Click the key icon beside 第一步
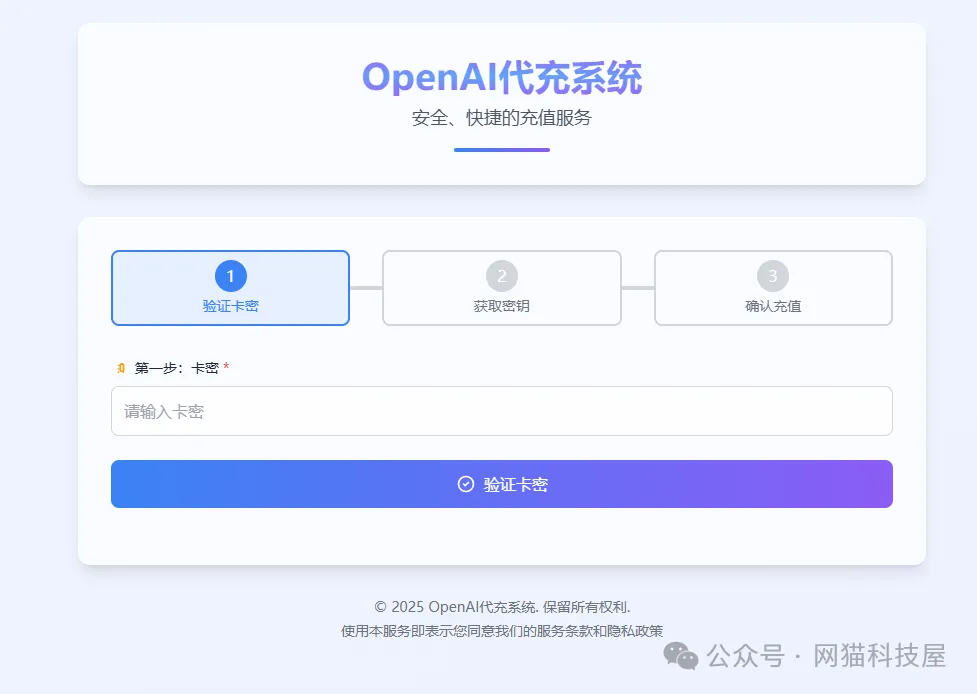977x694 pixels. pyautogui.click(x=121, y=368)
